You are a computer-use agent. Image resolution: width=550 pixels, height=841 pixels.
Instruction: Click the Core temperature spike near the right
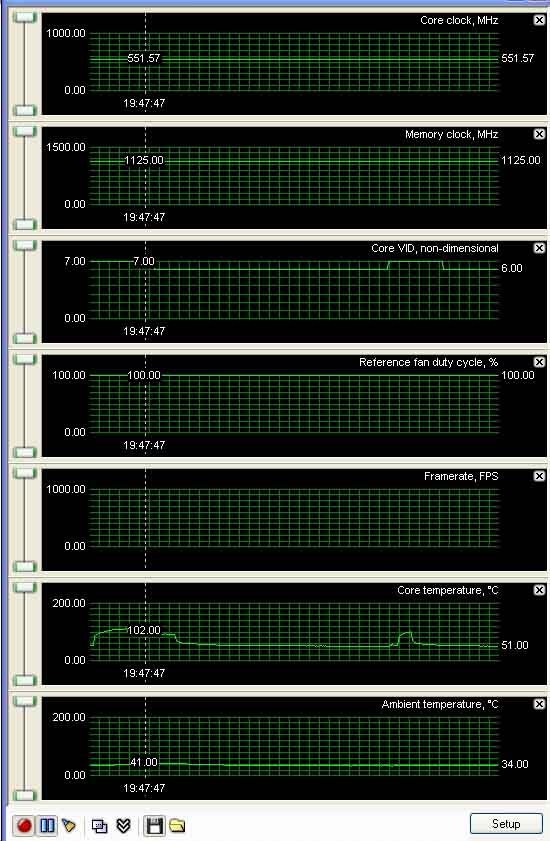pos(405,637)
